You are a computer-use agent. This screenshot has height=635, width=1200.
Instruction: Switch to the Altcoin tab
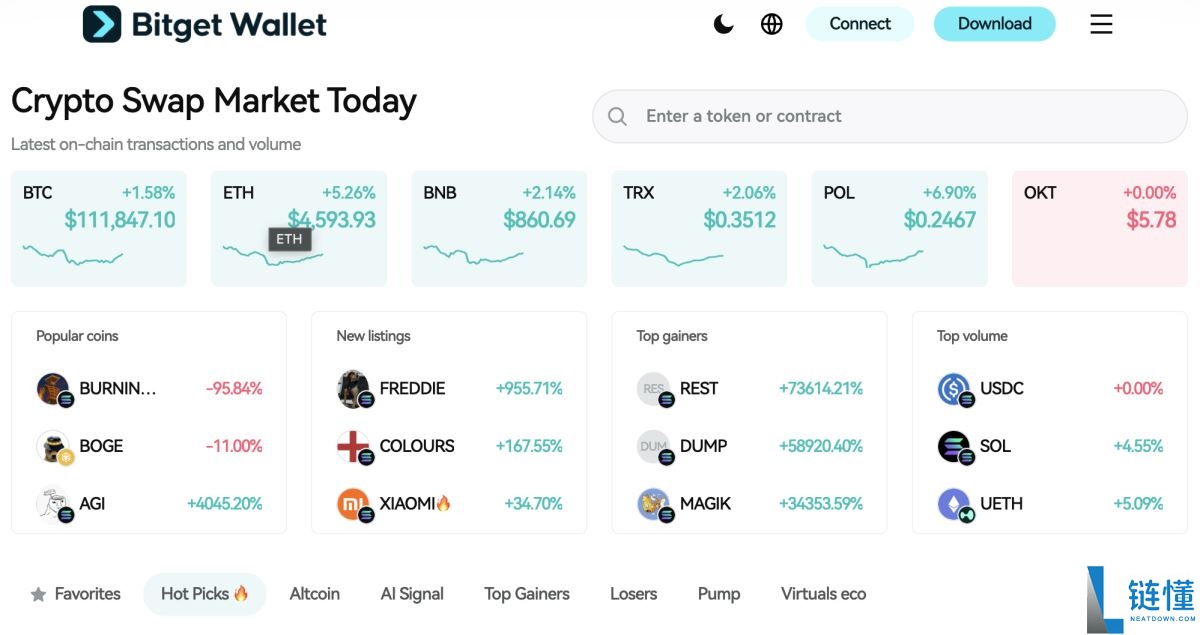[x=315, y=594]
